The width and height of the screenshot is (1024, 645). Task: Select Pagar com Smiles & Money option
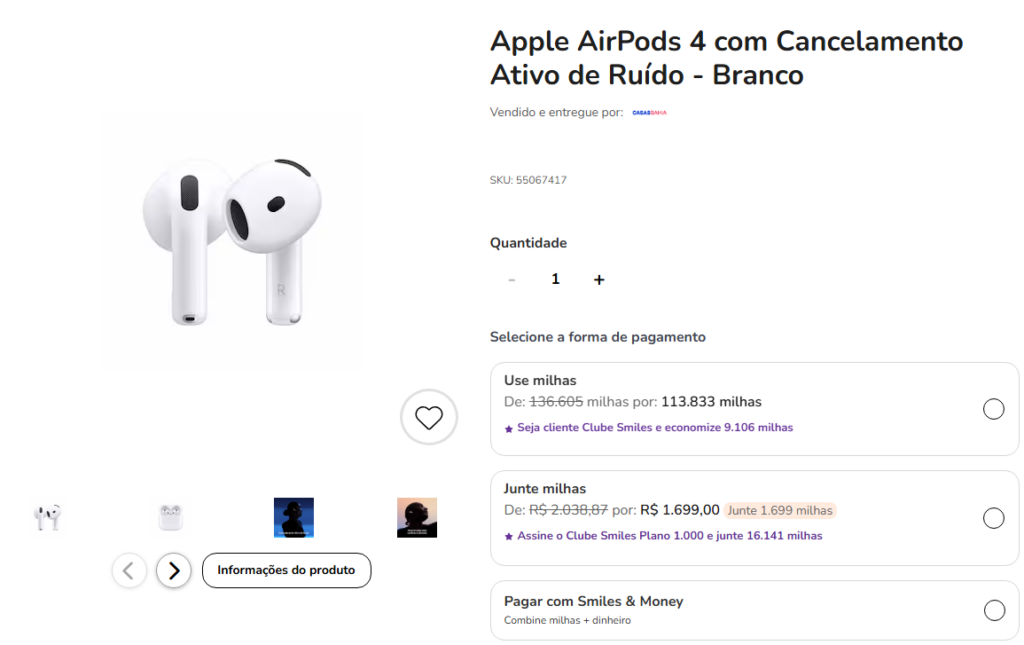(993, 610)
